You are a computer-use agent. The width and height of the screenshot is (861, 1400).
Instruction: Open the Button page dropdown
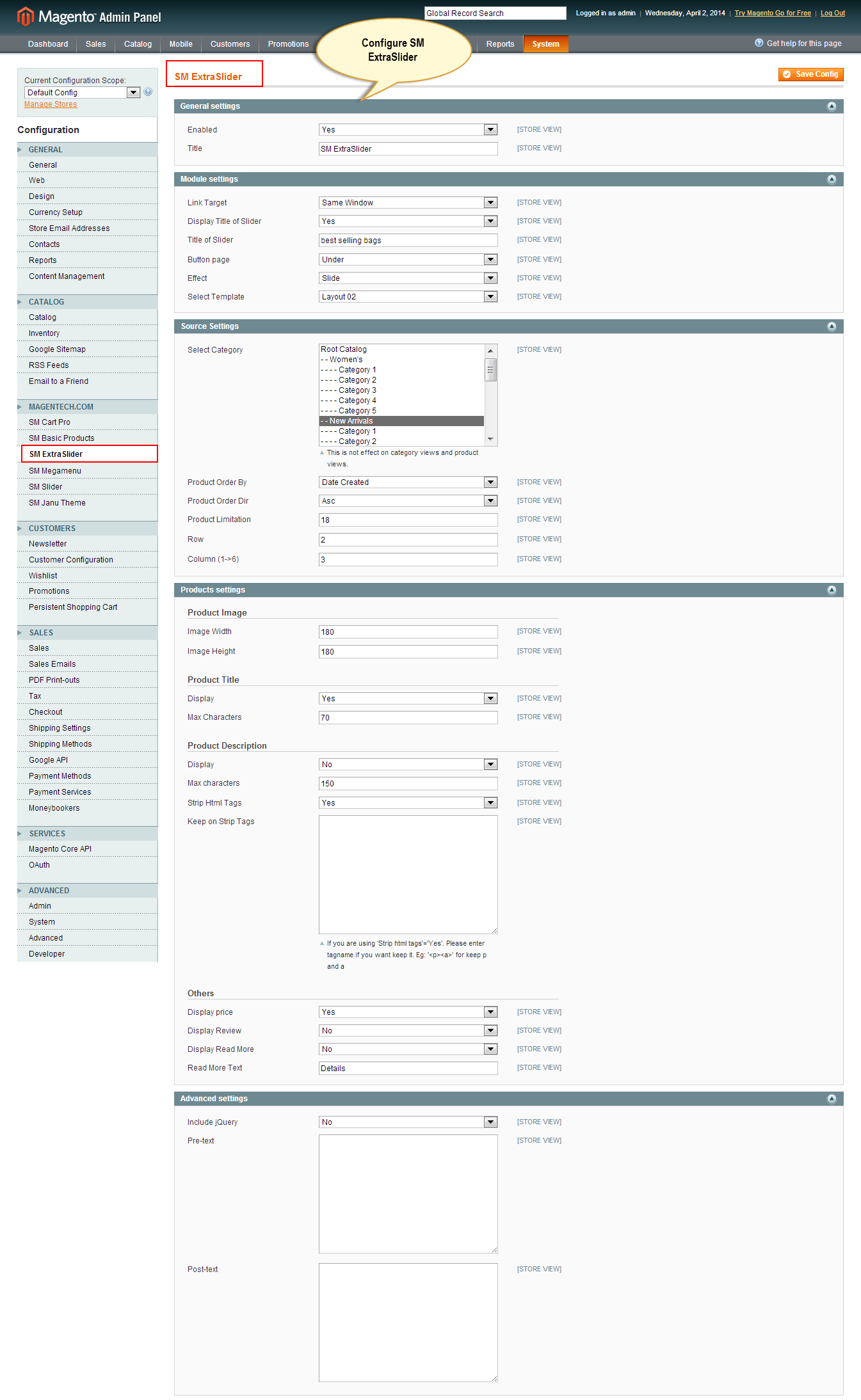pyautogui.click(x=408, y=260)
